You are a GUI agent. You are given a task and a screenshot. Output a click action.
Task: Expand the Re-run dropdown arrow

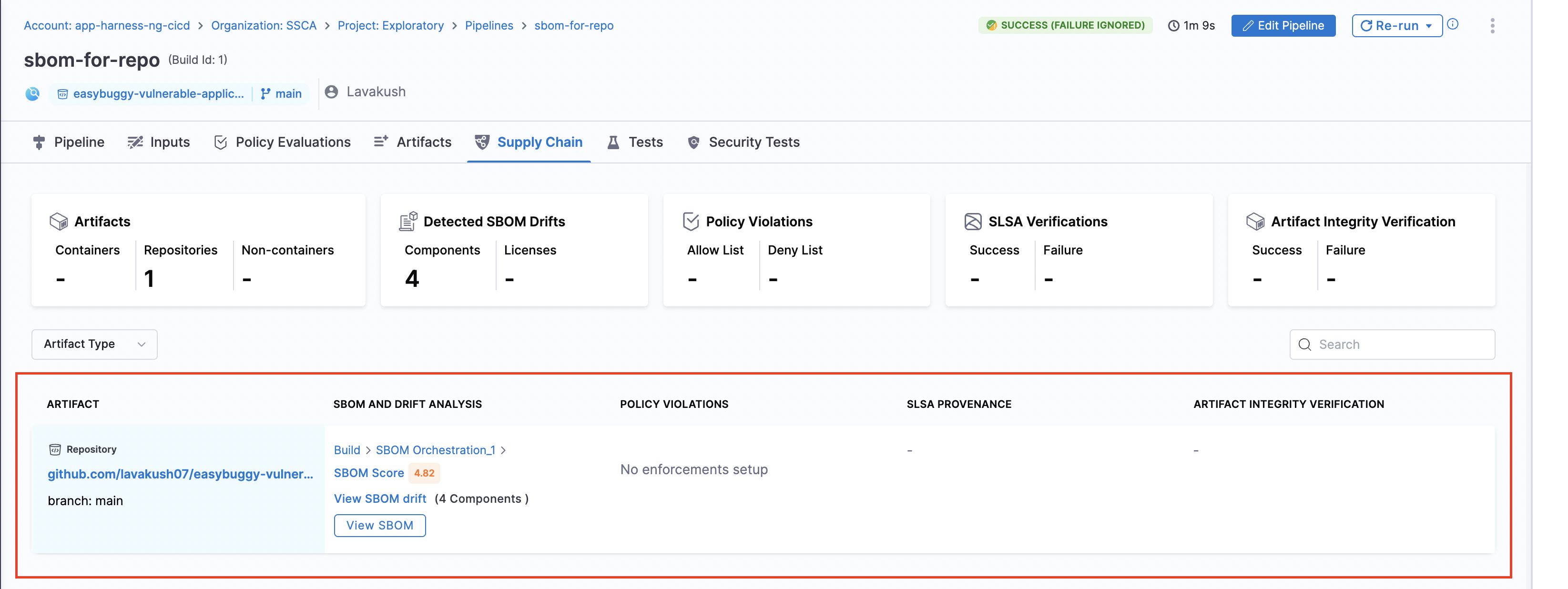click(x=1429, y=26)
